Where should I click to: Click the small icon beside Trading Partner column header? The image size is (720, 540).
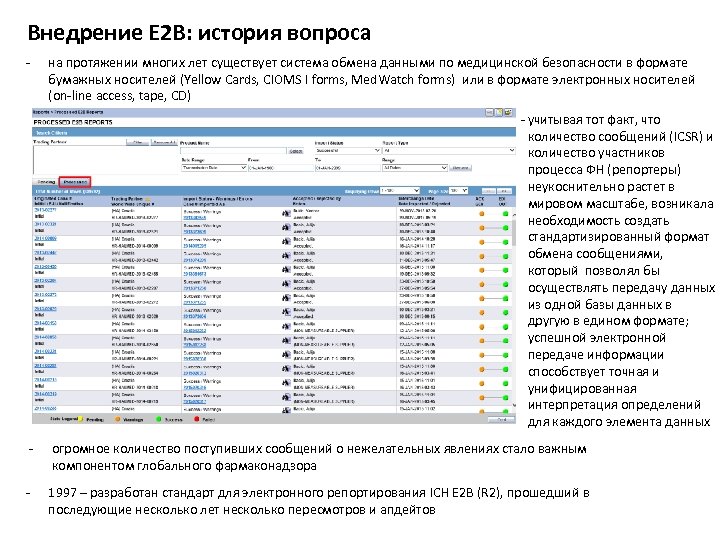[x=148, y=200]
